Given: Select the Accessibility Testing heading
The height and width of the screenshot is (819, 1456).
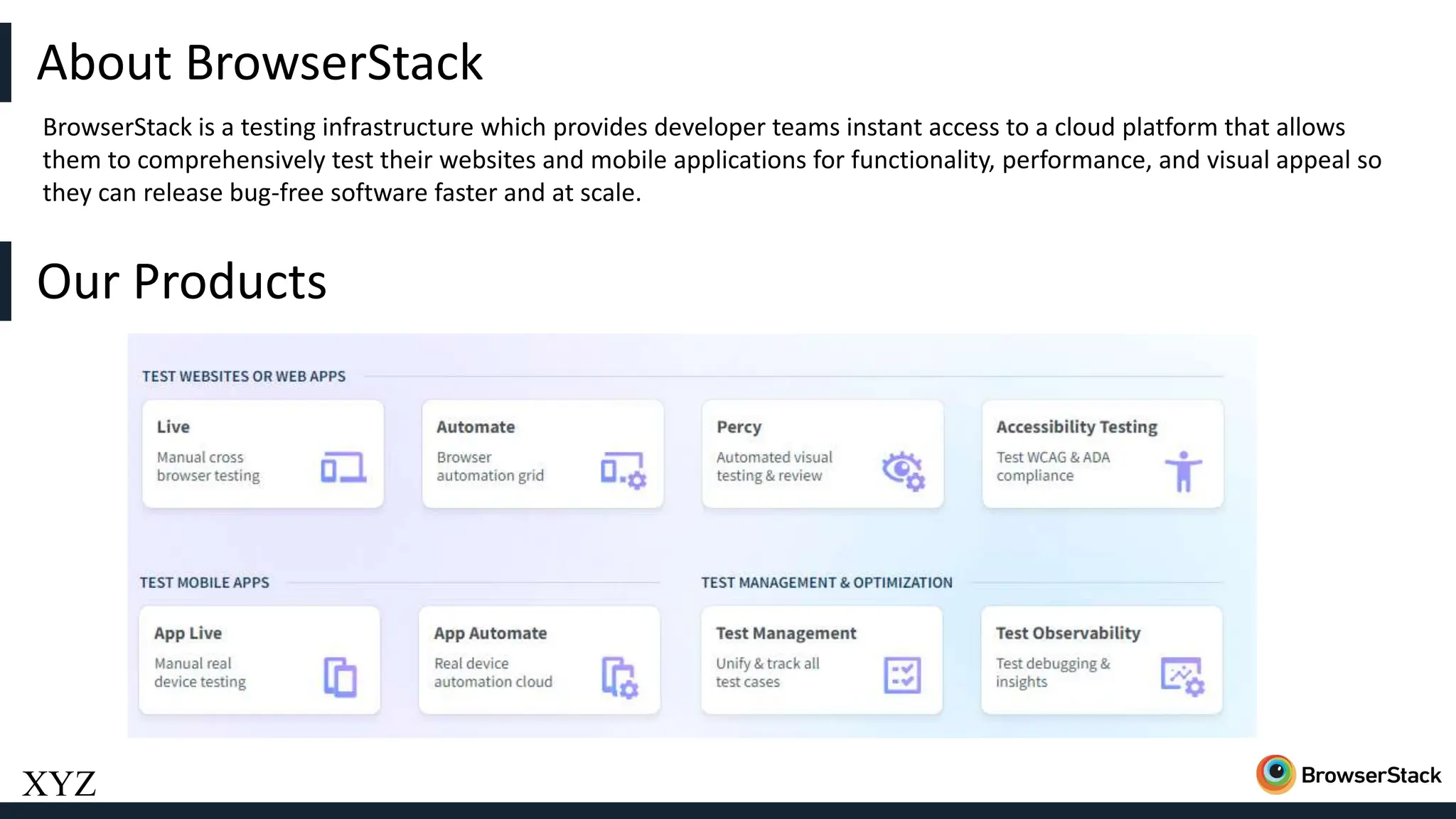Looking at the screenshot, I should 1076,427.
